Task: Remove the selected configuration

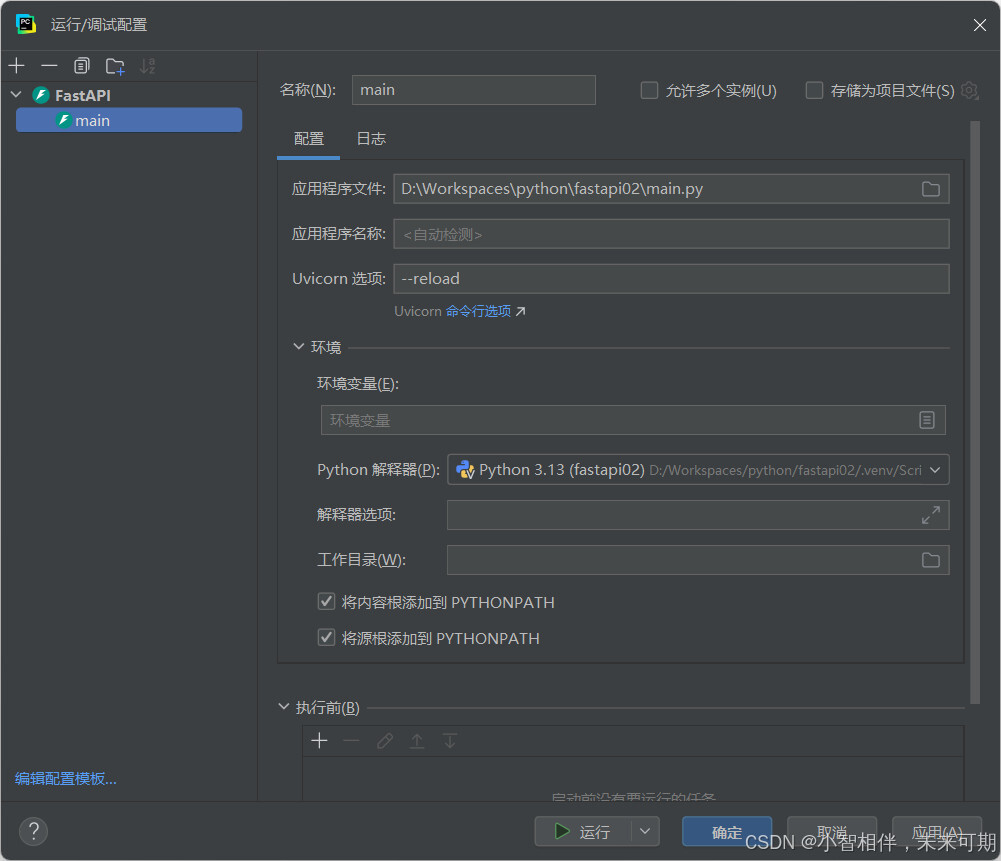Action: coord(49,66)
